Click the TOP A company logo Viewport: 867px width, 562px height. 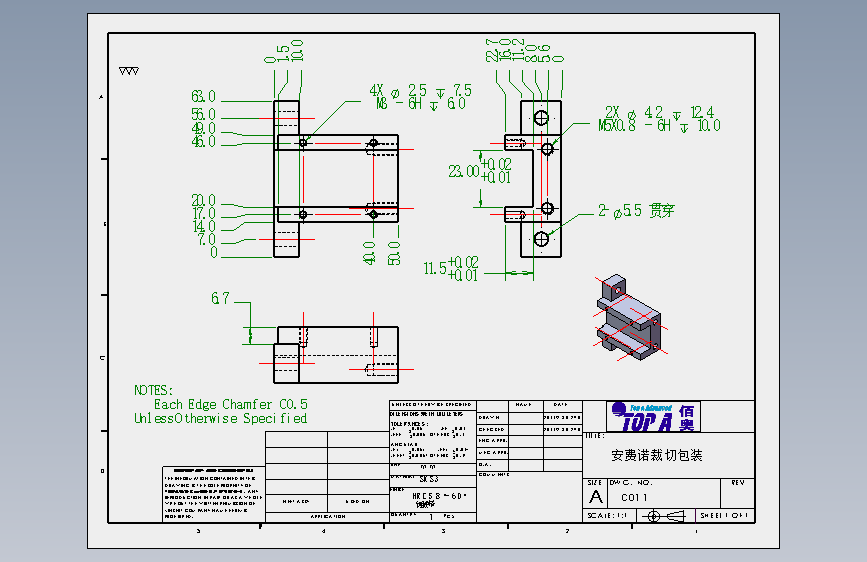653,417
